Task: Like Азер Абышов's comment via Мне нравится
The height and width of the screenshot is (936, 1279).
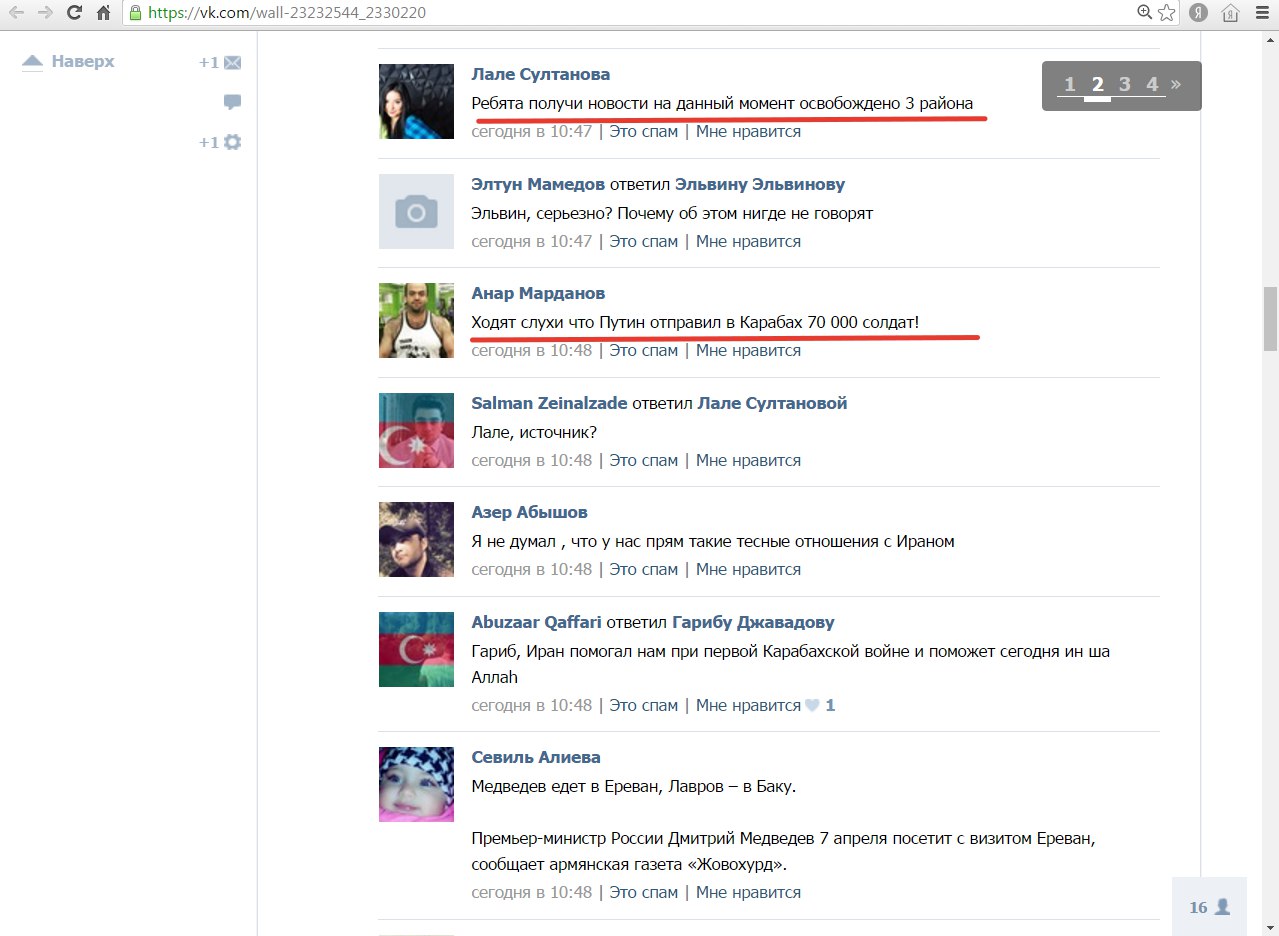Action: [748, 569]
